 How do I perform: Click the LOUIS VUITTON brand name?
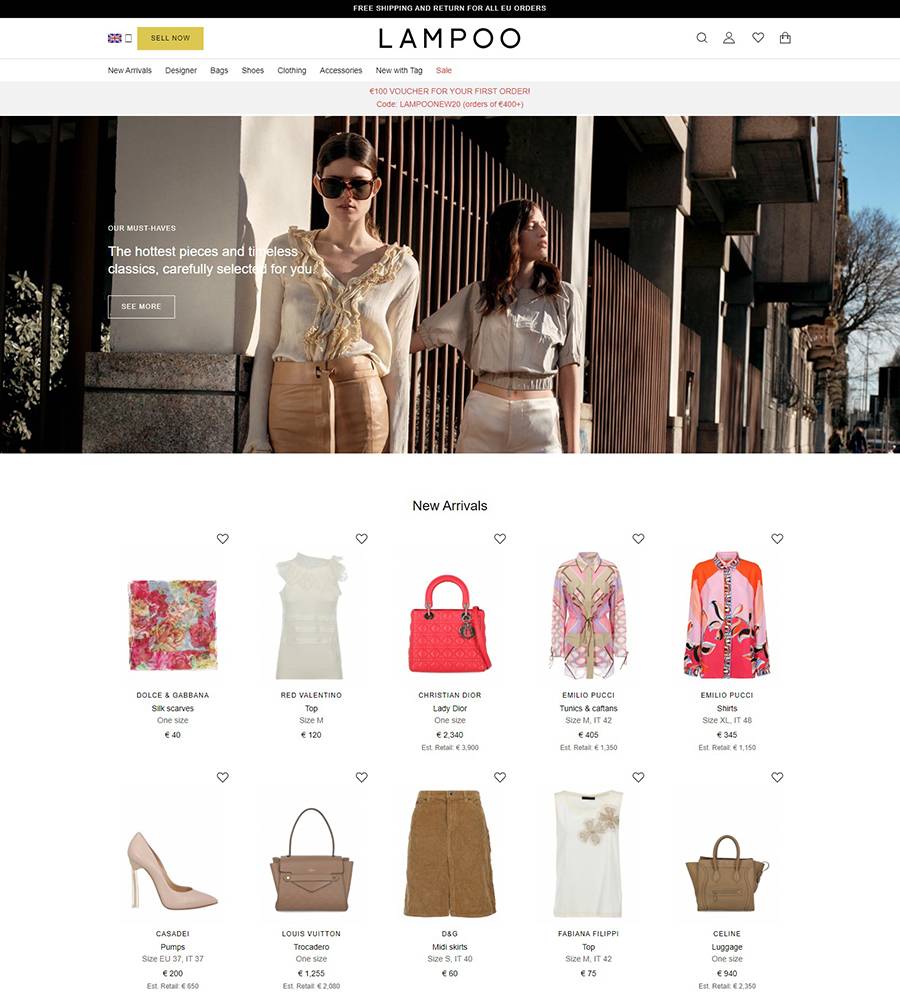click(311, 933)
